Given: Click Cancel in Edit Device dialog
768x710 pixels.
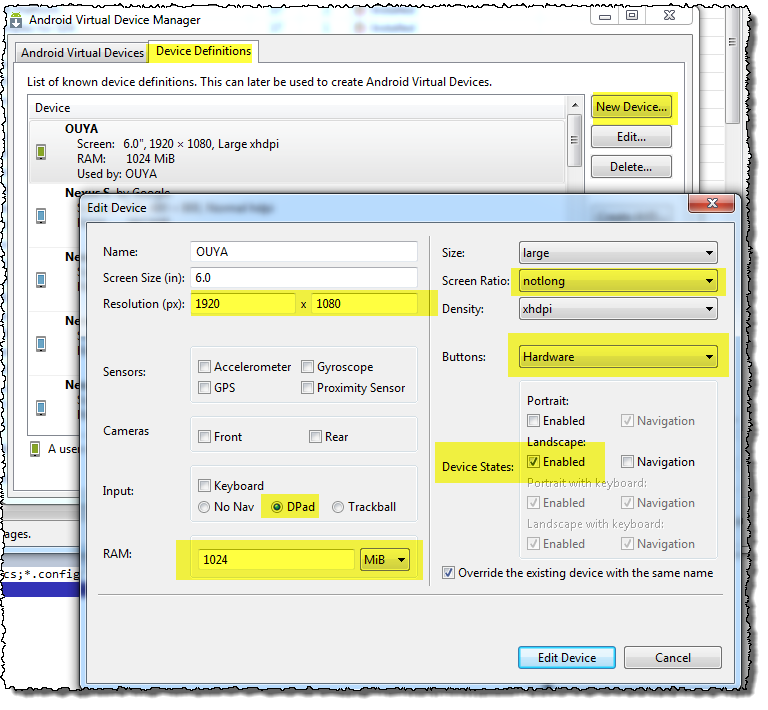Looking at the screenshot, I should 672,657.
